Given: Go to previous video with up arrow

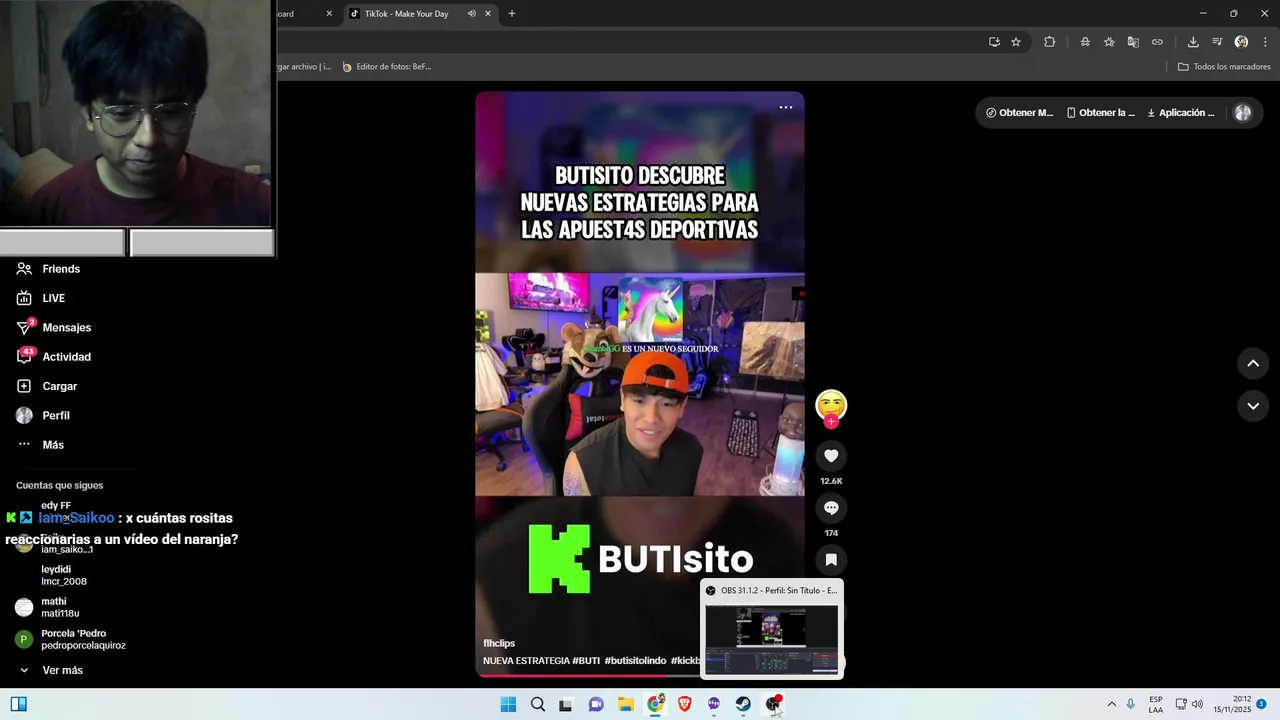Looking at the screenshot, I should coord(1253,363).
